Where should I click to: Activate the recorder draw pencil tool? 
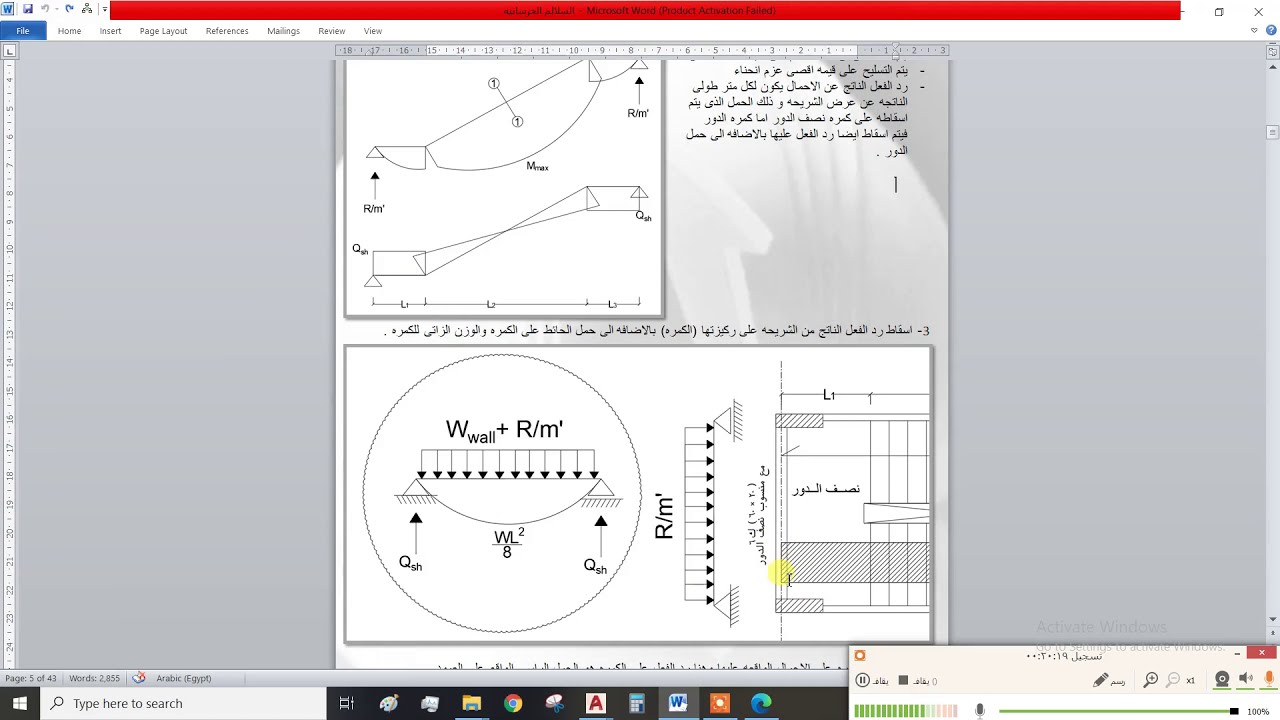1100,680
